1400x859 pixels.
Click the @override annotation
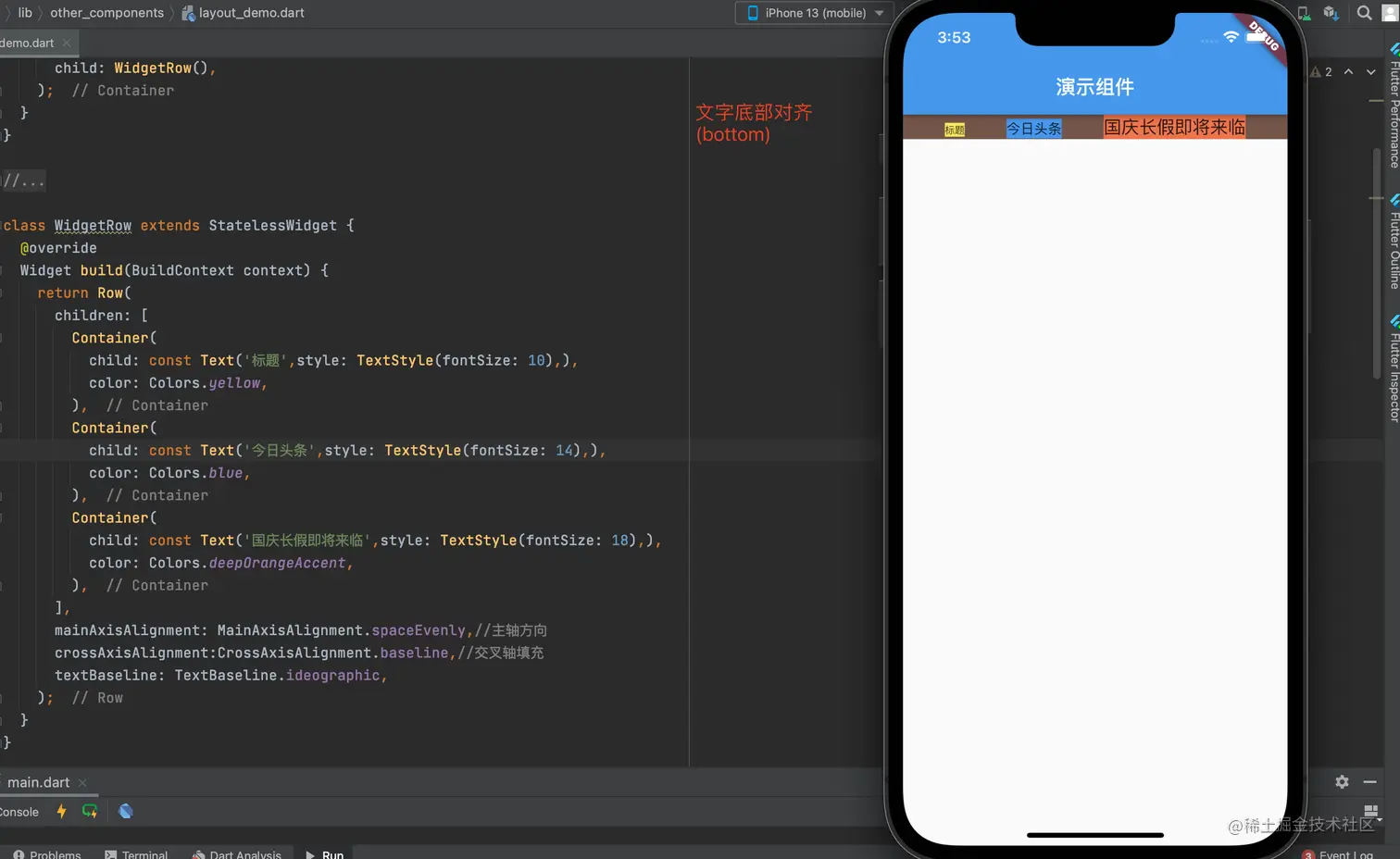[58, 248]
